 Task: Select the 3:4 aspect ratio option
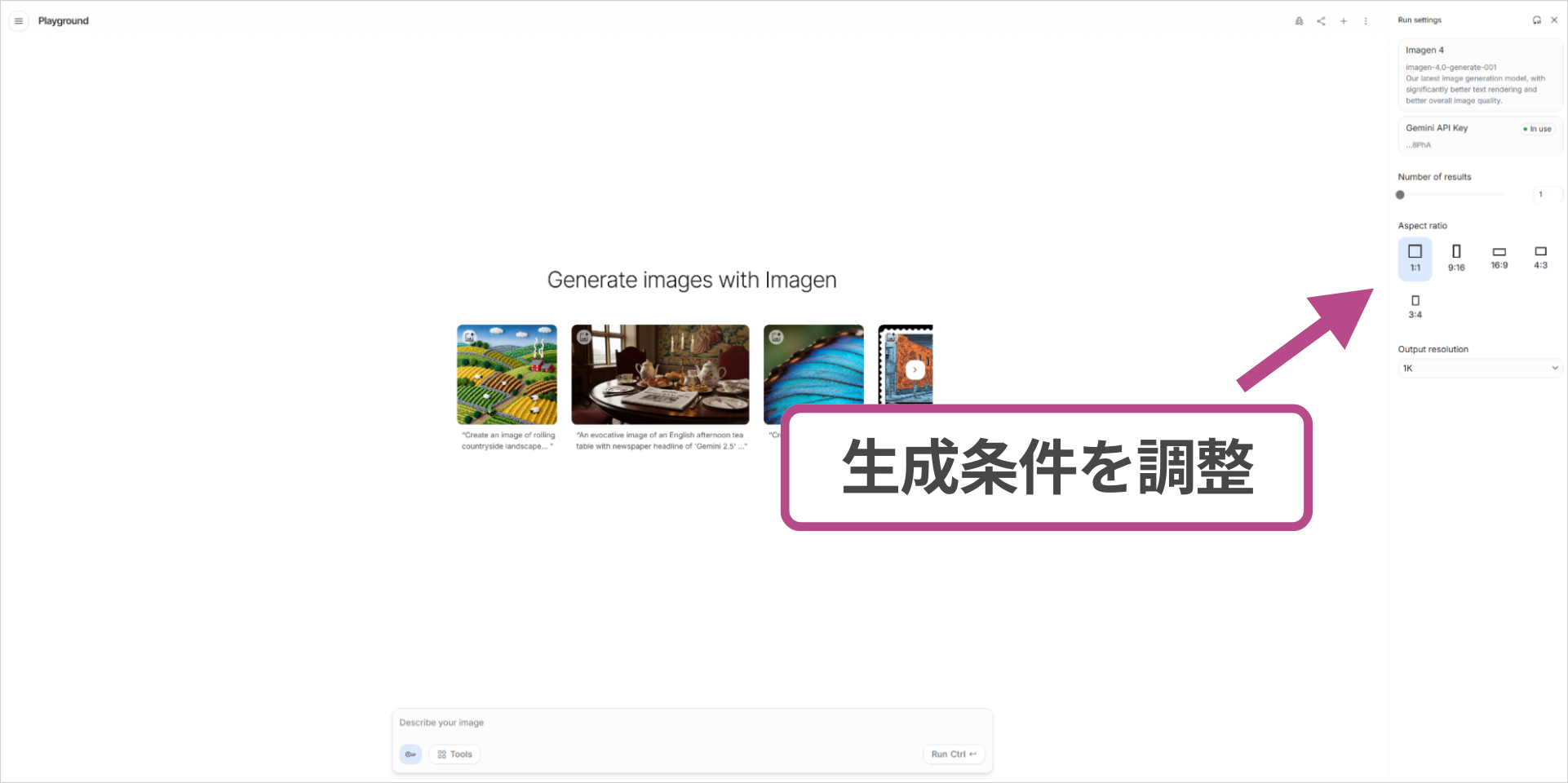(1415, 307)
